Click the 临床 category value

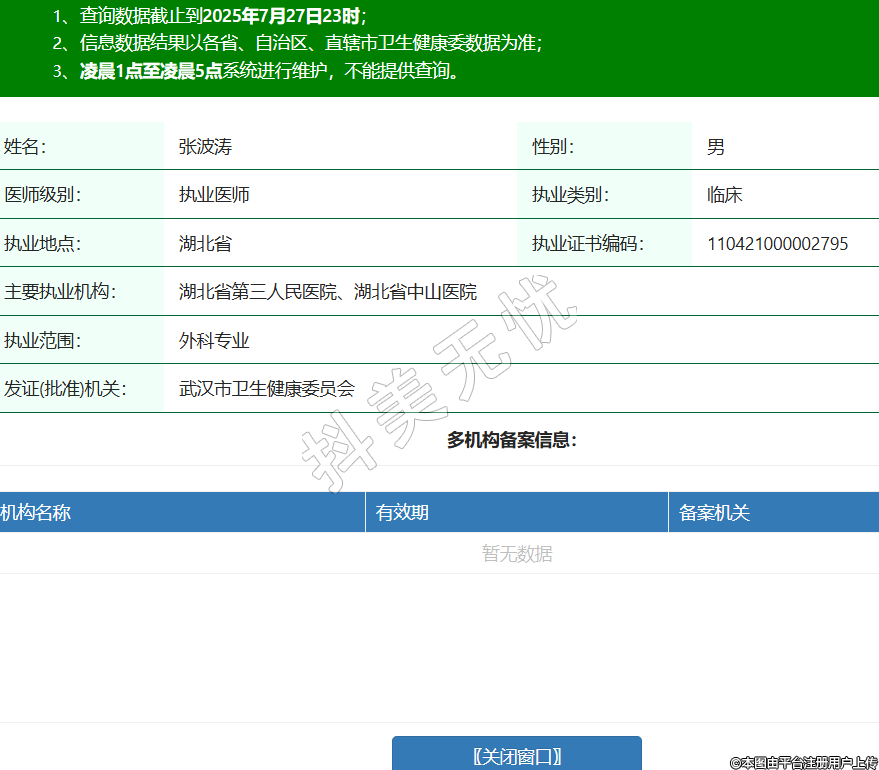(x=725, y=195)
